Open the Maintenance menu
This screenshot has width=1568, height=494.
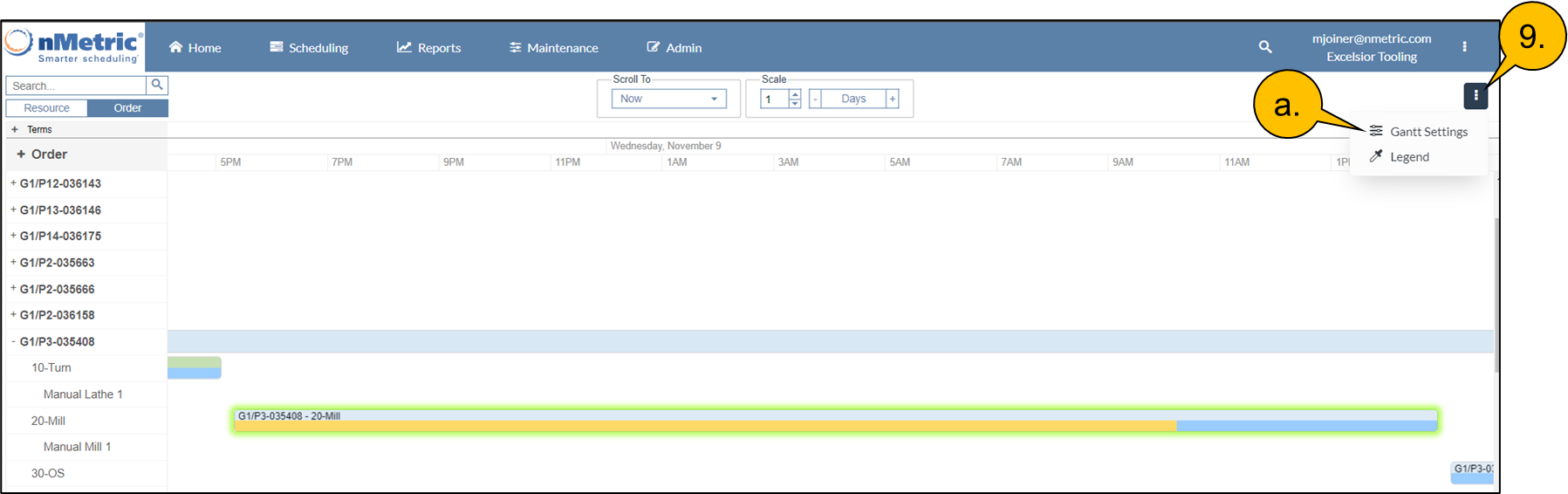coord(554,47)
